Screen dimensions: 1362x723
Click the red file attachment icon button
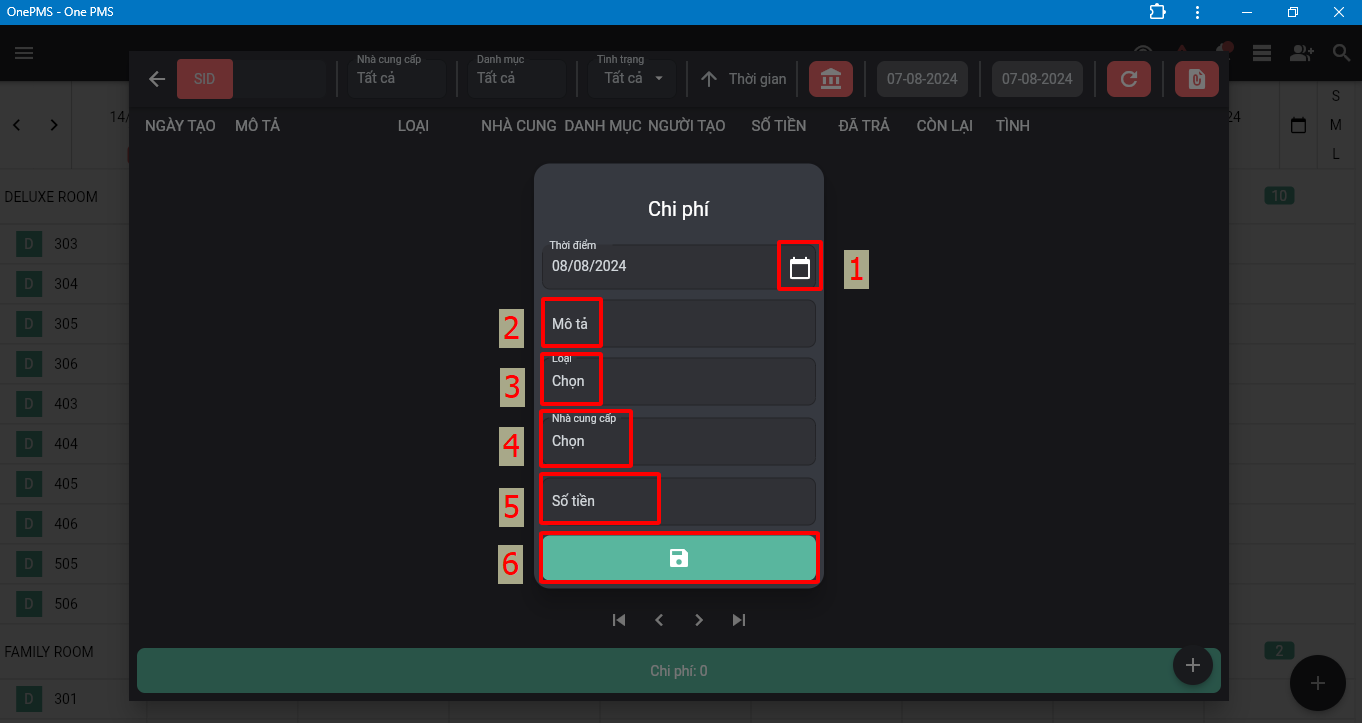(x=1197, y=79)
